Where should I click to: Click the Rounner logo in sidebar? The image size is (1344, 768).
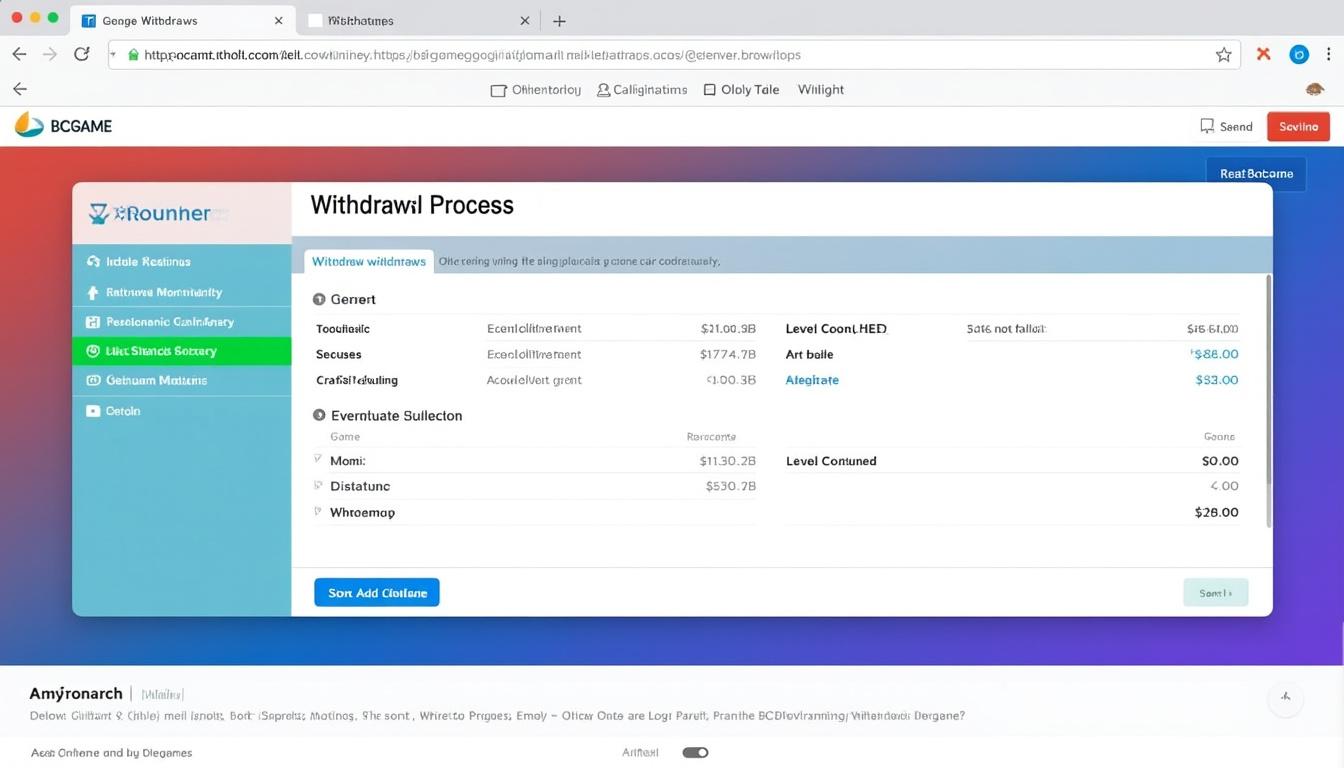150,213
